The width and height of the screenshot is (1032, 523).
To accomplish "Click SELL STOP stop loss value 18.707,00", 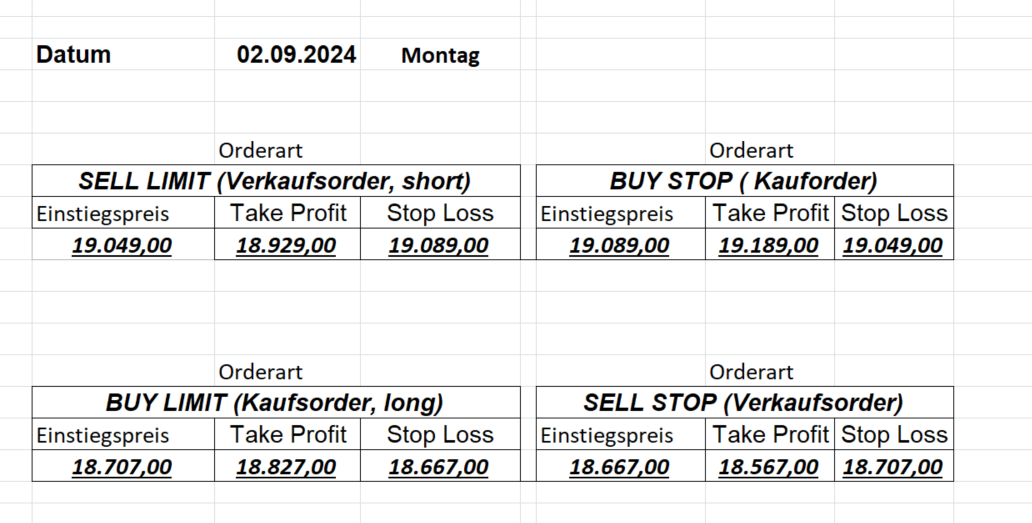I will coord(893,466).
